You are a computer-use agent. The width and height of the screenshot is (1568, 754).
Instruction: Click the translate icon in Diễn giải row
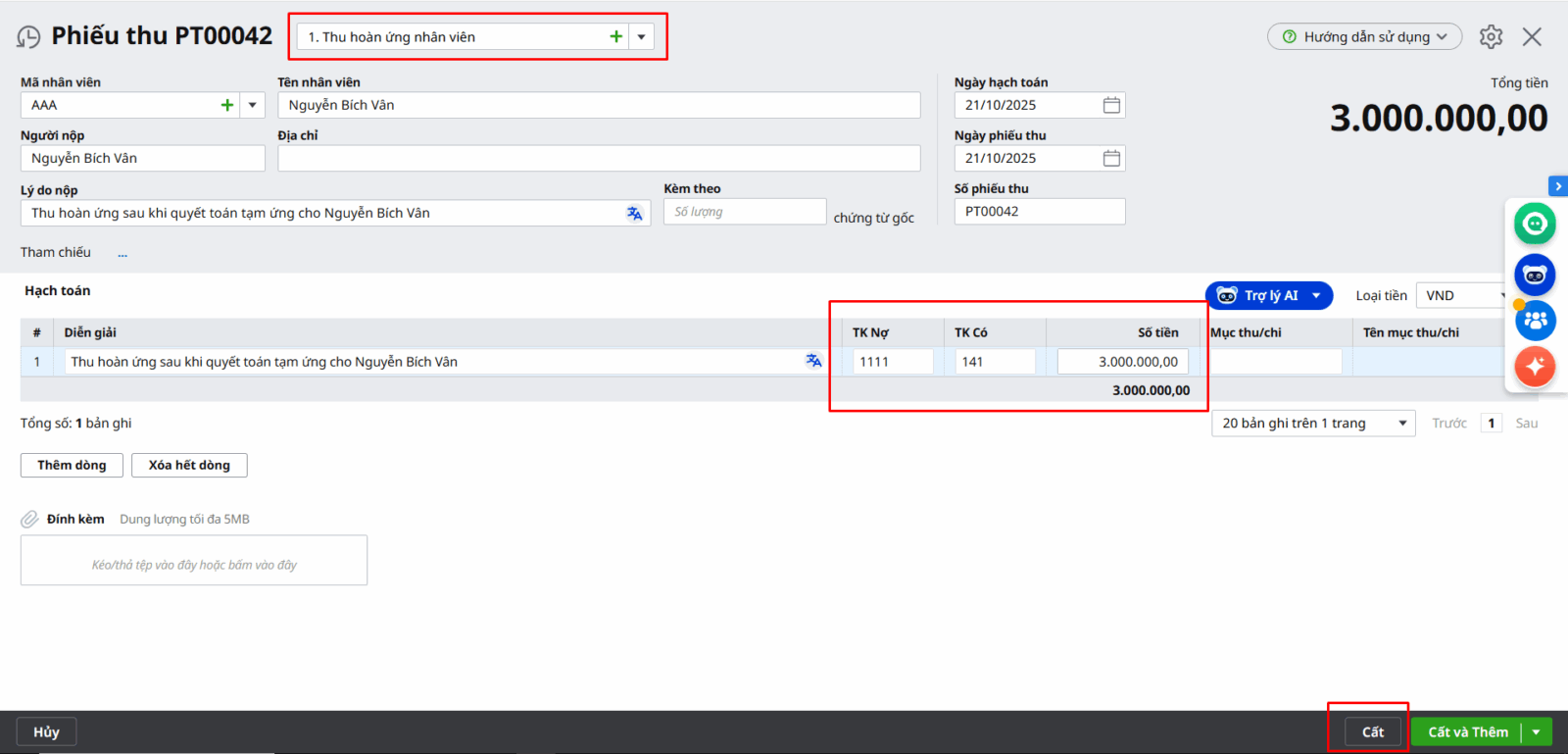click(813, 361)
